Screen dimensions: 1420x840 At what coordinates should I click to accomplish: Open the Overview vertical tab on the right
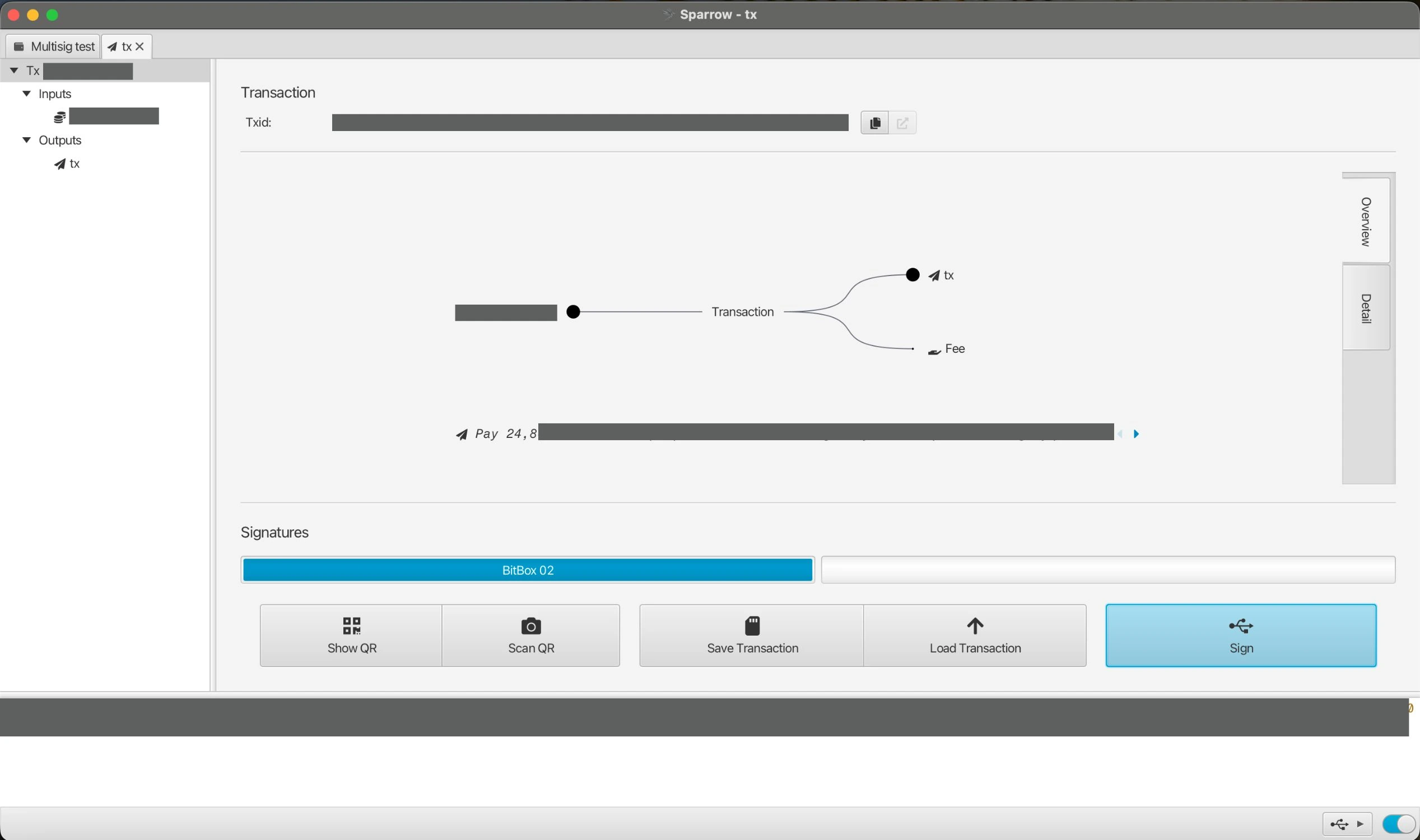click(1366, 221)
